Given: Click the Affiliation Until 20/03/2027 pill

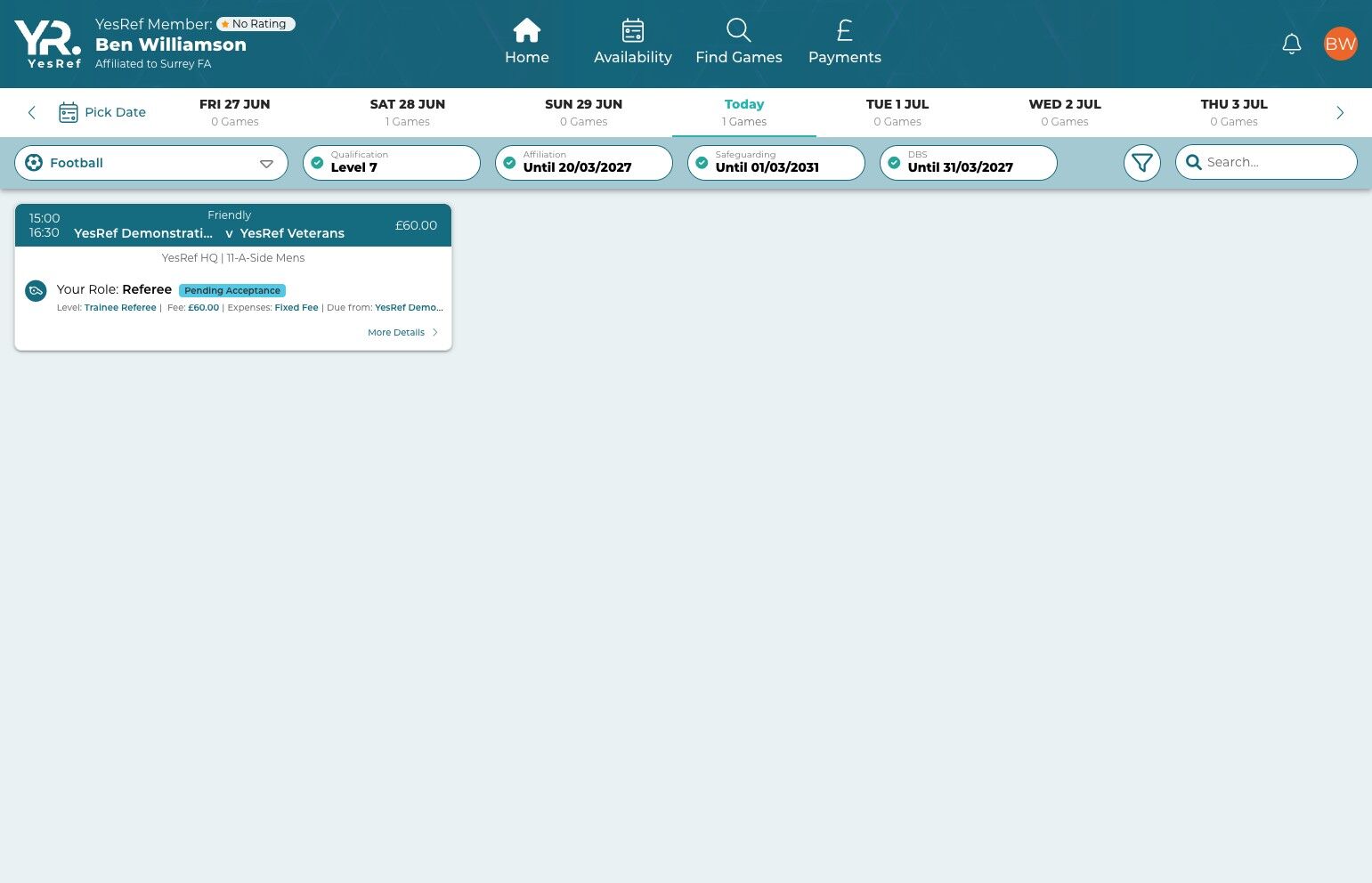Looking at the screenshot, I should point(584,163).
